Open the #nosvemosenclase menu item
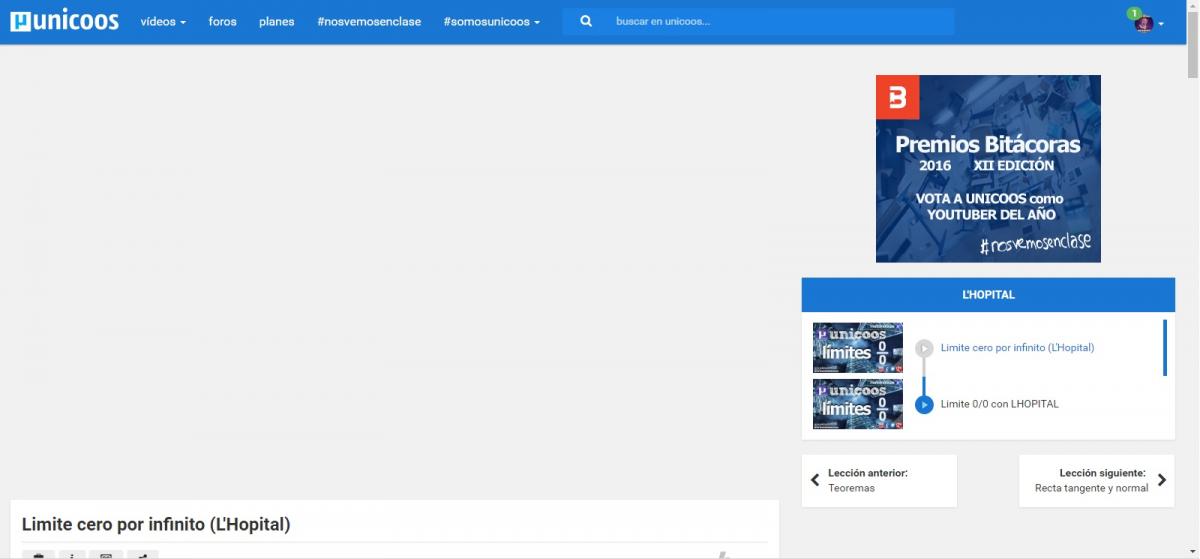 pyautogui.click(x=369, y=21)
